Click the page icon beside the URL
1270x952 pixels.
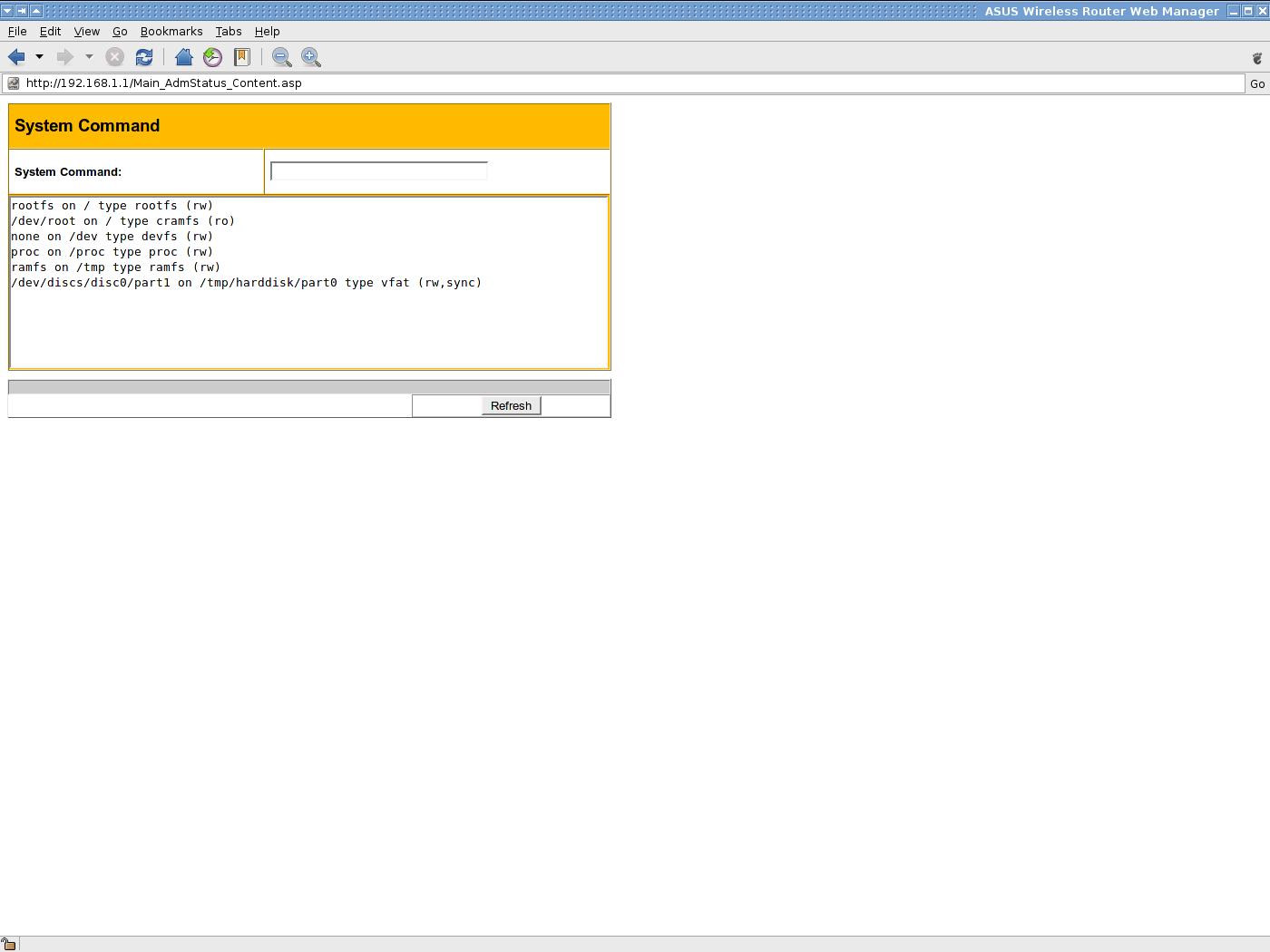[x=14, y=83]
